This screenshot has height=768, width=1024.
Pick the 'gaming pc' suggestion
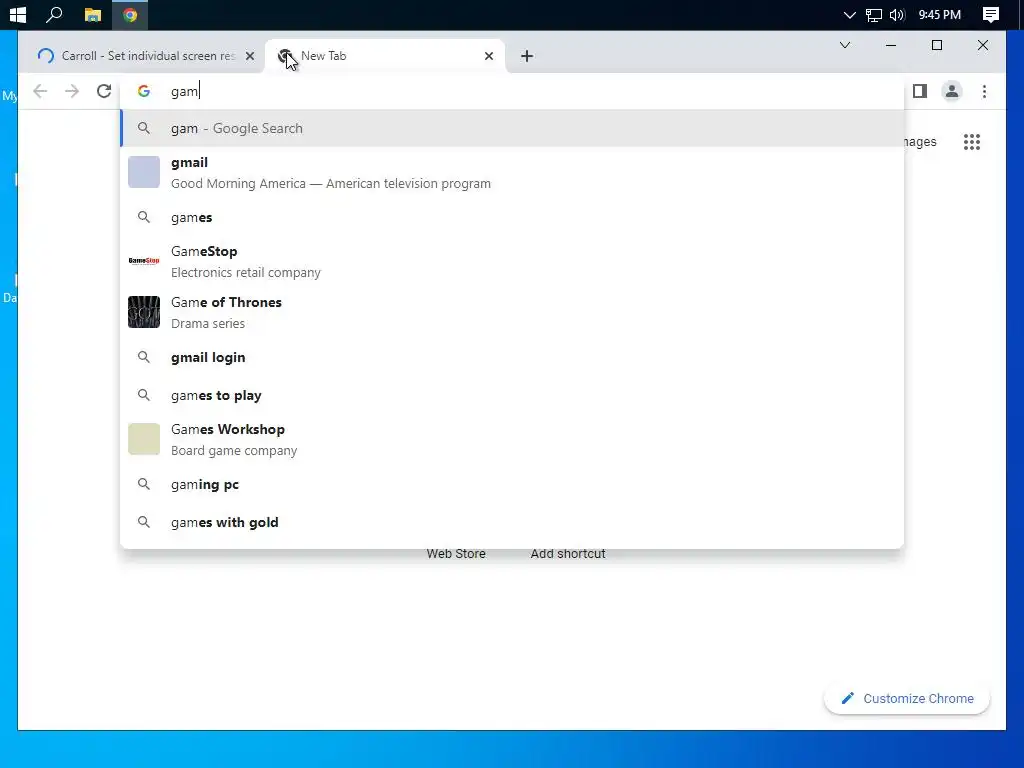512,485
